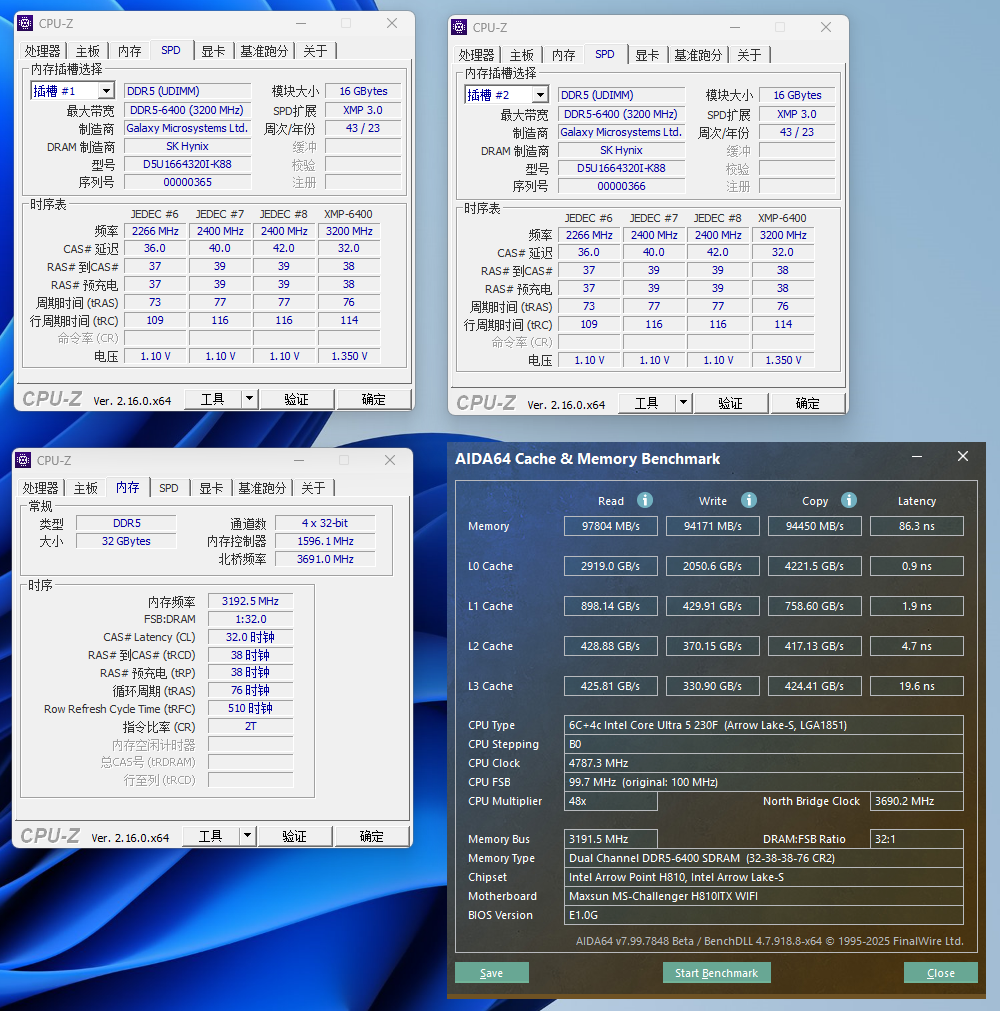Image resolution: width=1000 pixels, height=1011 pixels.
Task: Open slot selector 插槽 #1 dropdown
Action: (x=107, y=91)
